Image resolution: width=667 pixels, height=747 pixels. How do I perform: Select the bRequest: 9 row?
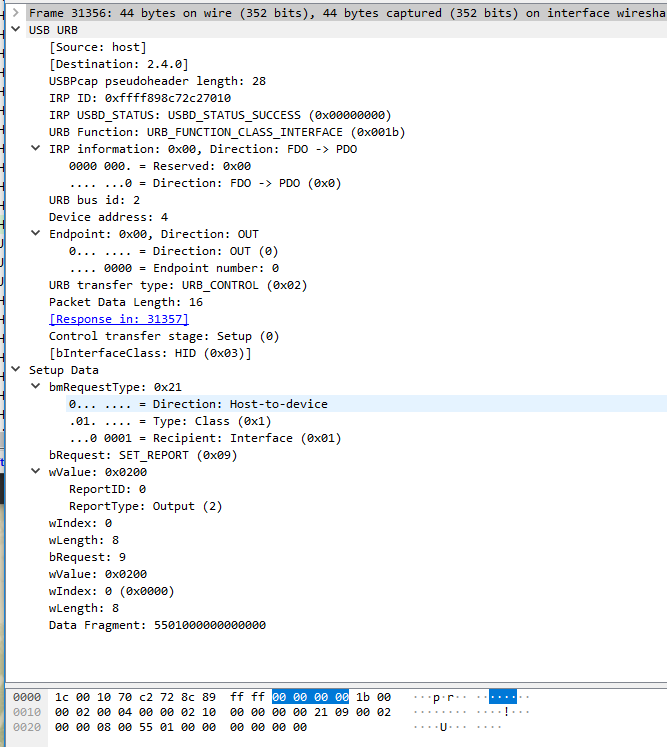(87, 557)
